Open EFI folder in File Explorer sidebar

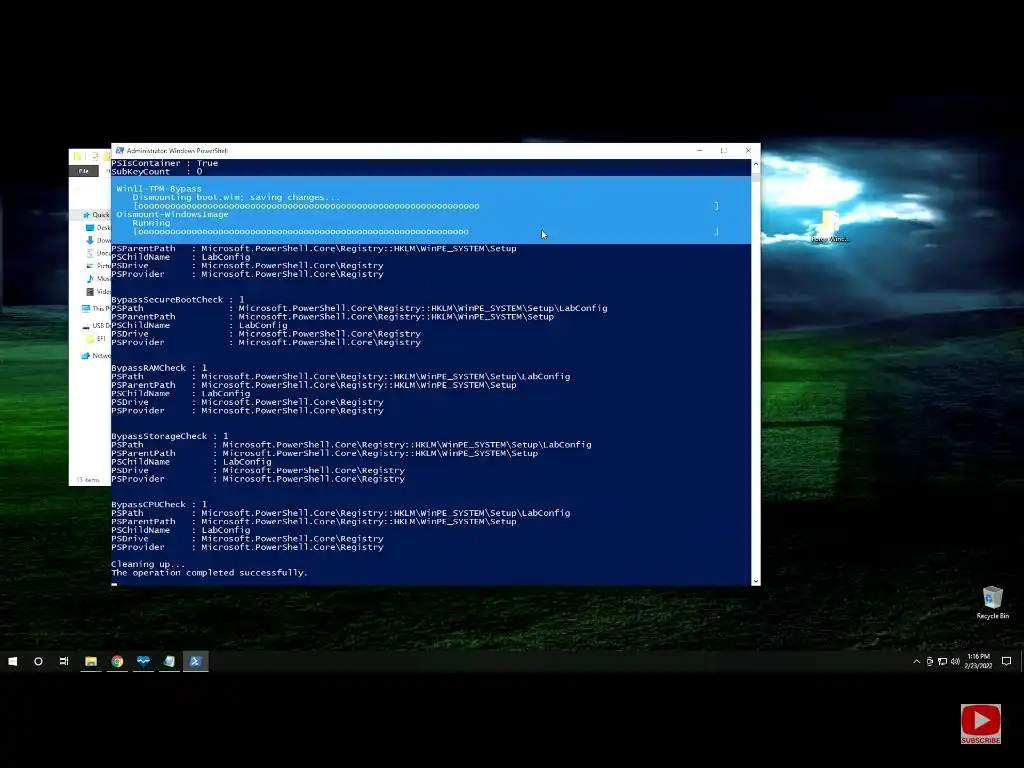[x=97, y=338]
